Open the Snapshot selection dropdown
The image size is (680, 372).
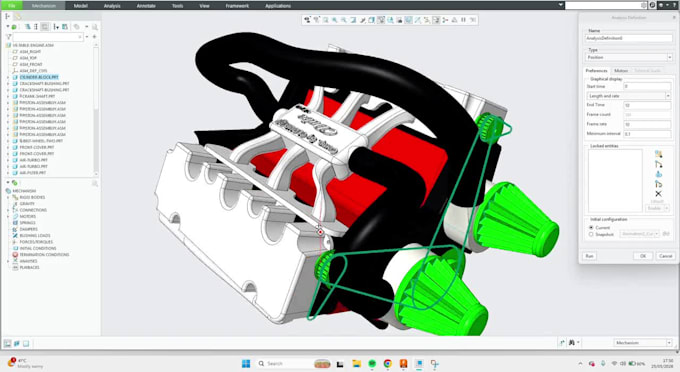(640, 234)
